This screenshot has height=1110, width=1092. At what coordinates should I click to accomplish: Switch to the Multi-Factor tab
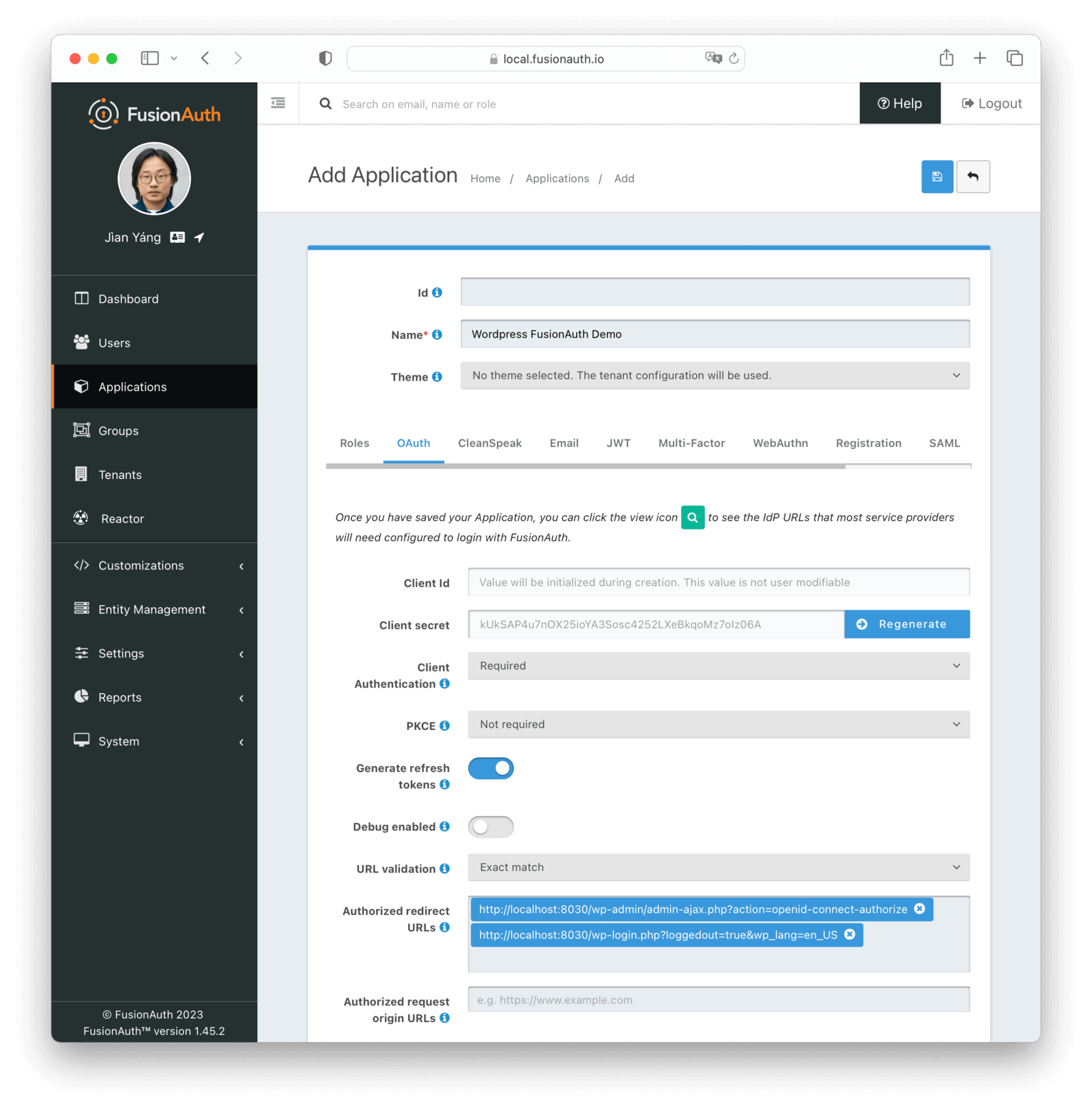pos(691,443)
